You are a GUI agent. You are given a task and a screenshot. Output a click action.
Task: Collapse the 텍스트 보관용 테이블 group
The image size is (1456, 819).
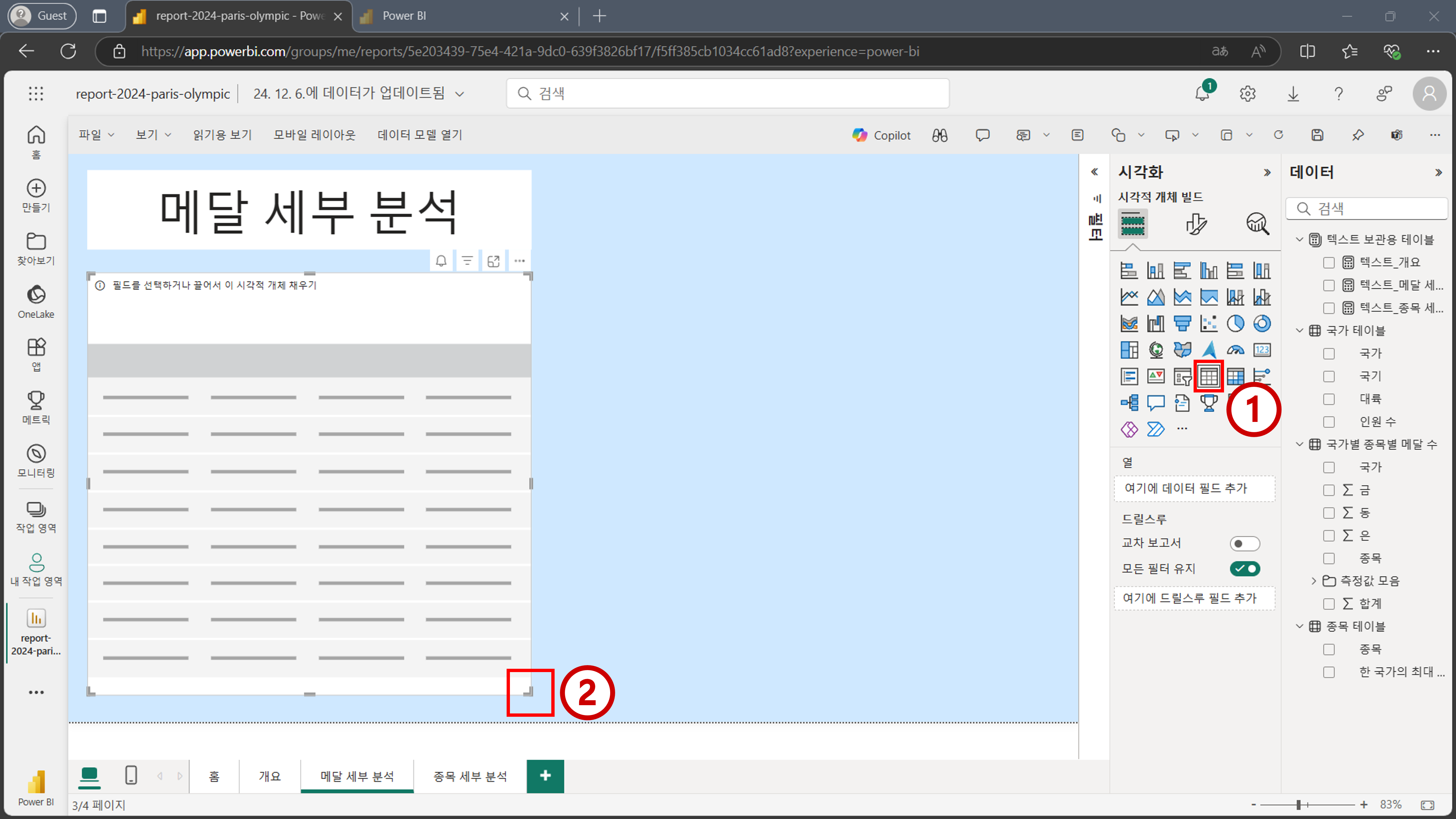coord(1299,240)
